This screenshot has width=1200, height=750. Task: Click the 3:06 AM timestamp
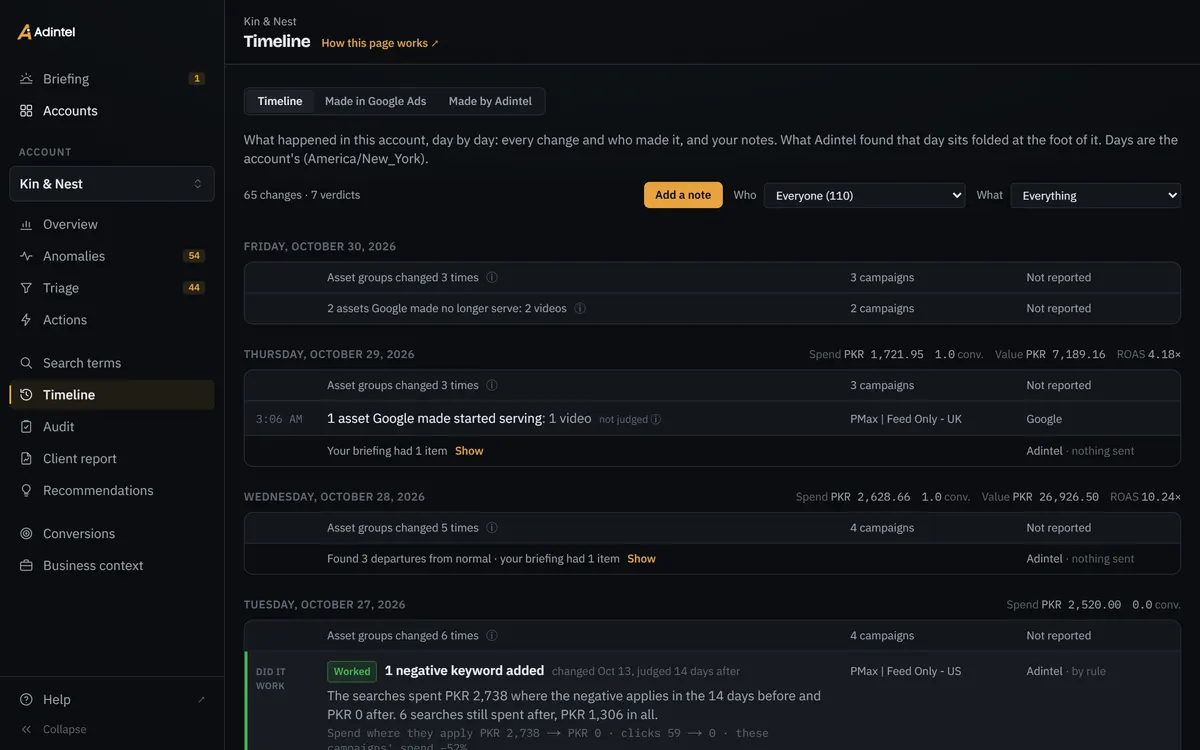[x=279, y=420]
